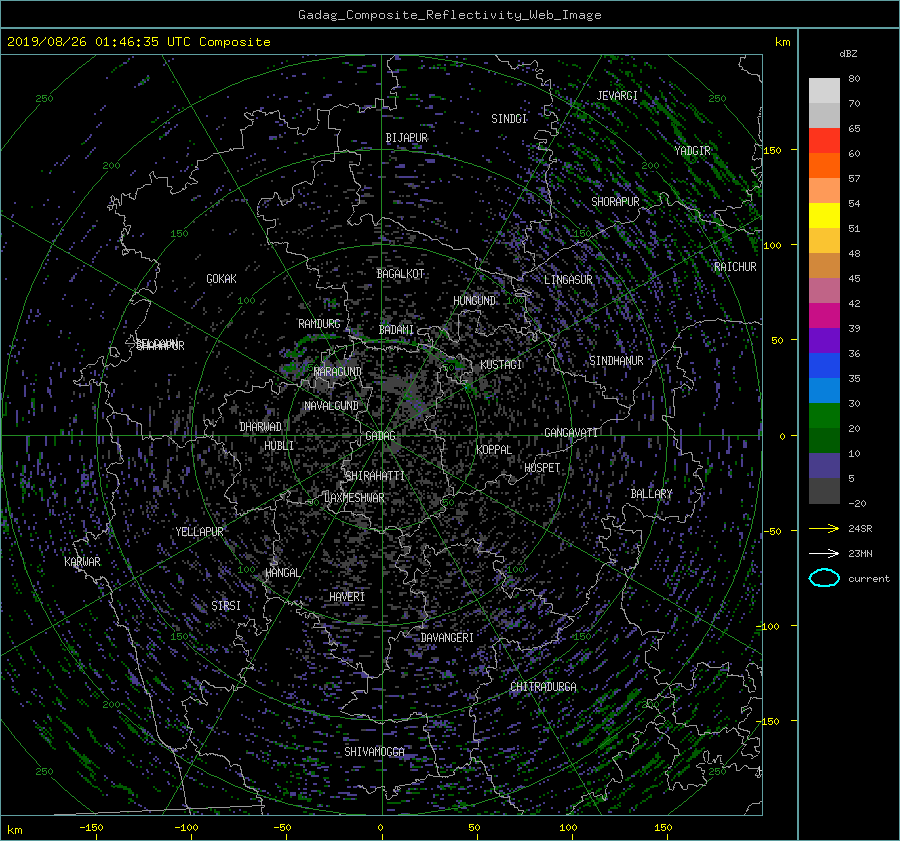
Task: Select the green 20-30 dBZ color swatch
Action: [x=824, y=416]
